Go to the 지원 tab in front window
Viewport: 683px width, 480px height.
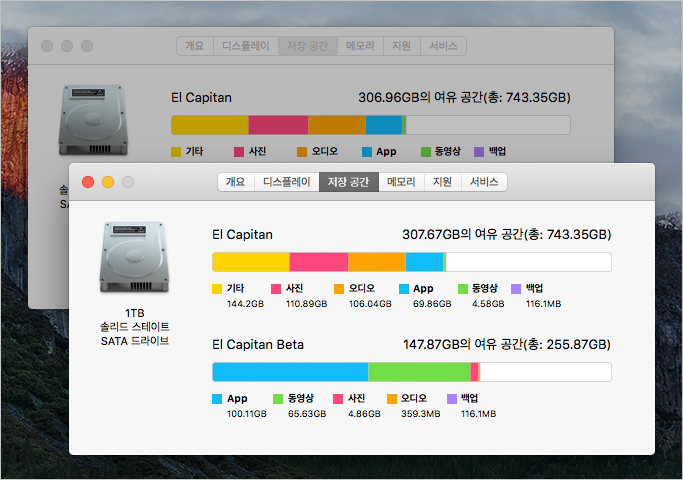(443, 182)
